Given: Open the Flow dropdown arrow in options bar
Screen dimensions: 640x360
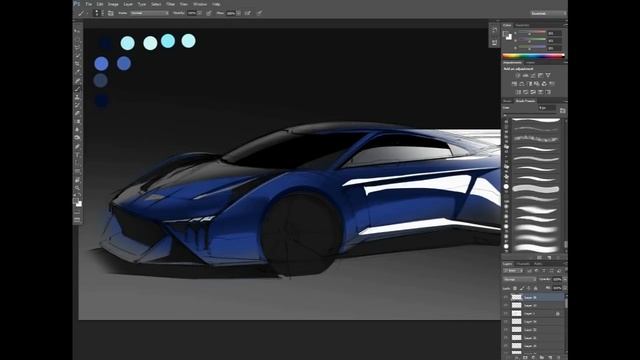Looking at the screenshot, I should [239, 13].
